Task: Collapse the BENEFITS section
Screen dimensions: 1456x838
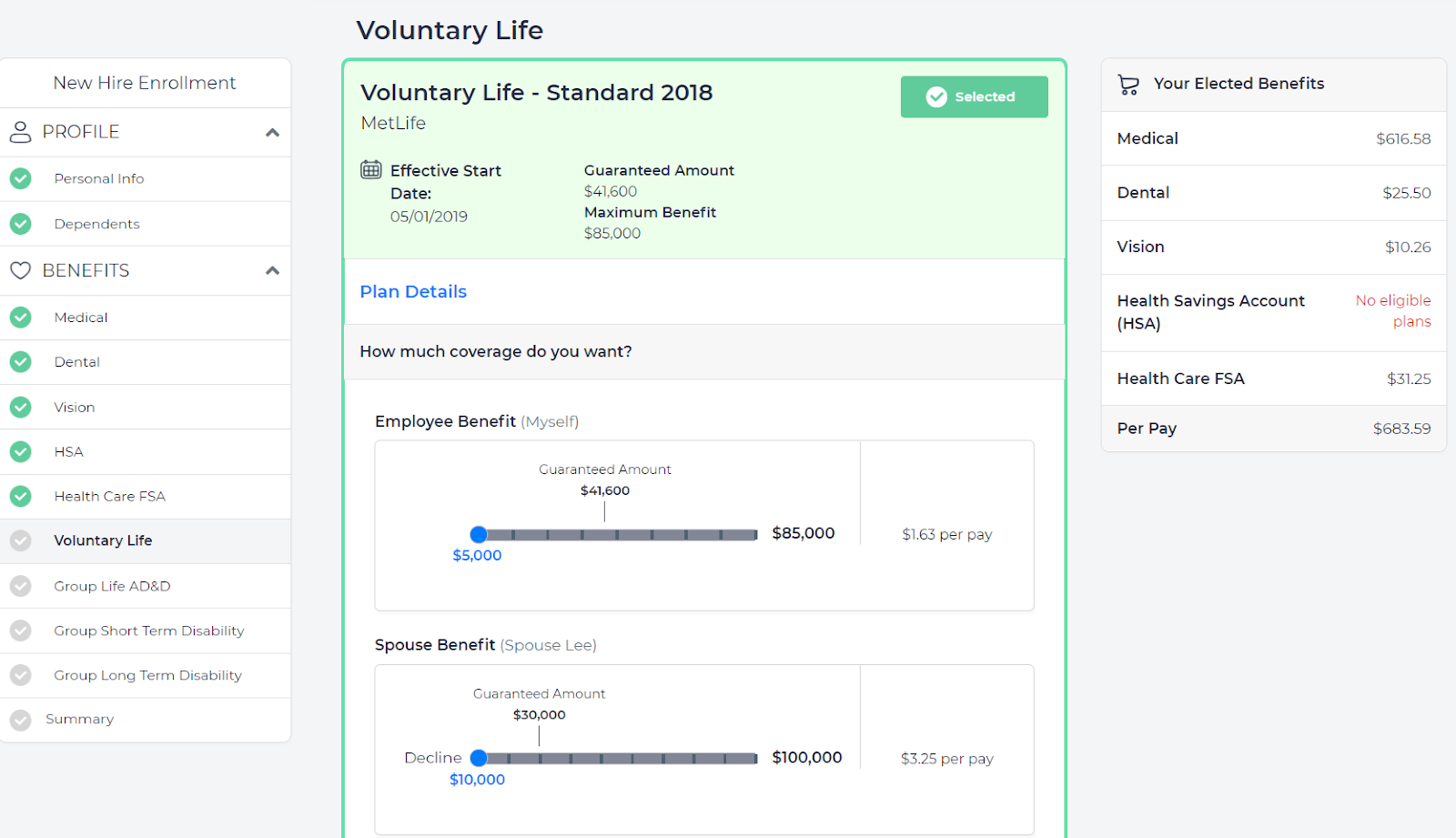Action: [x=271, y=269]
